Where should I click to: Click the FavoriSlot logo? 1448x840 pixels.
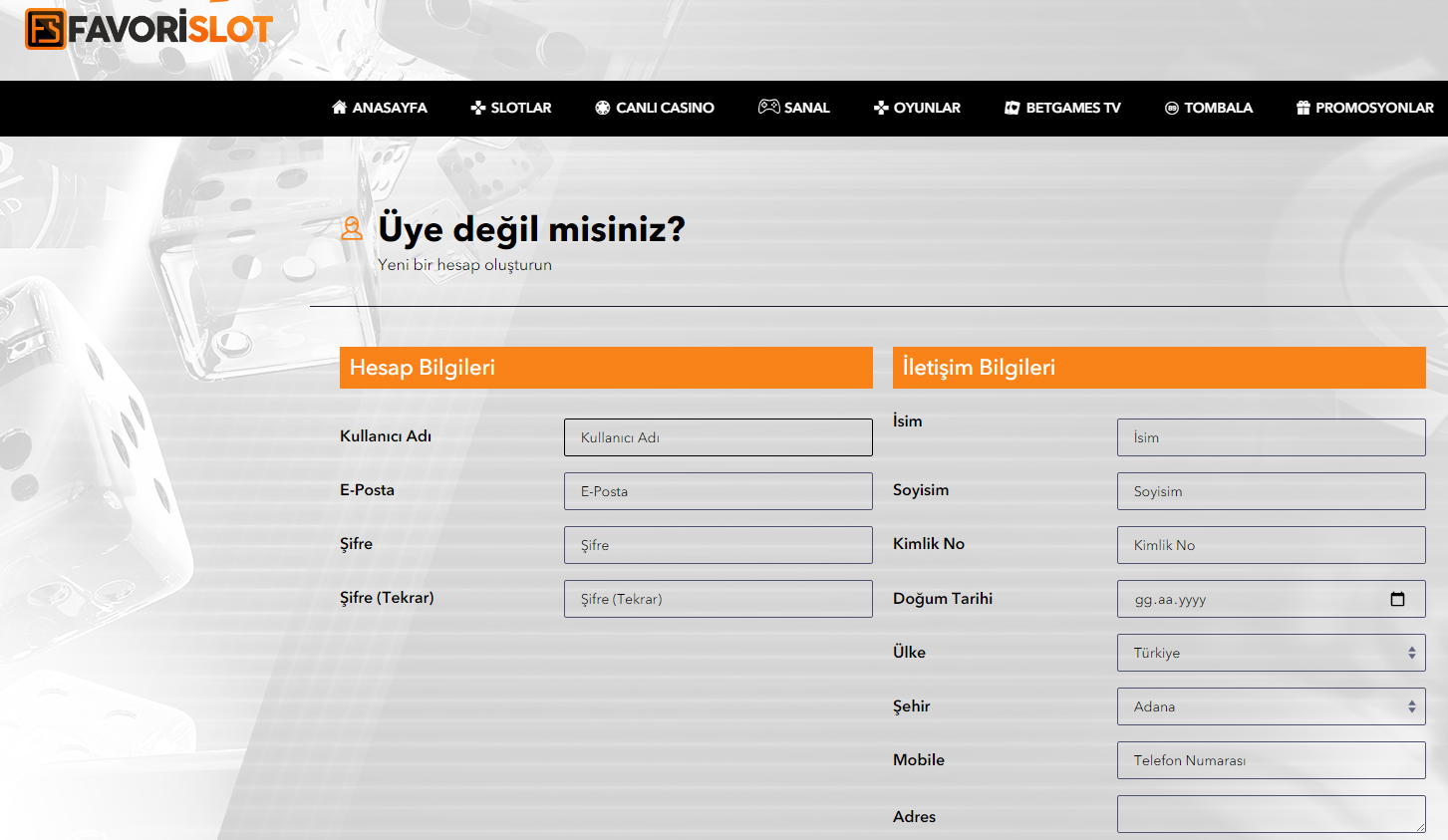(147, 30)
